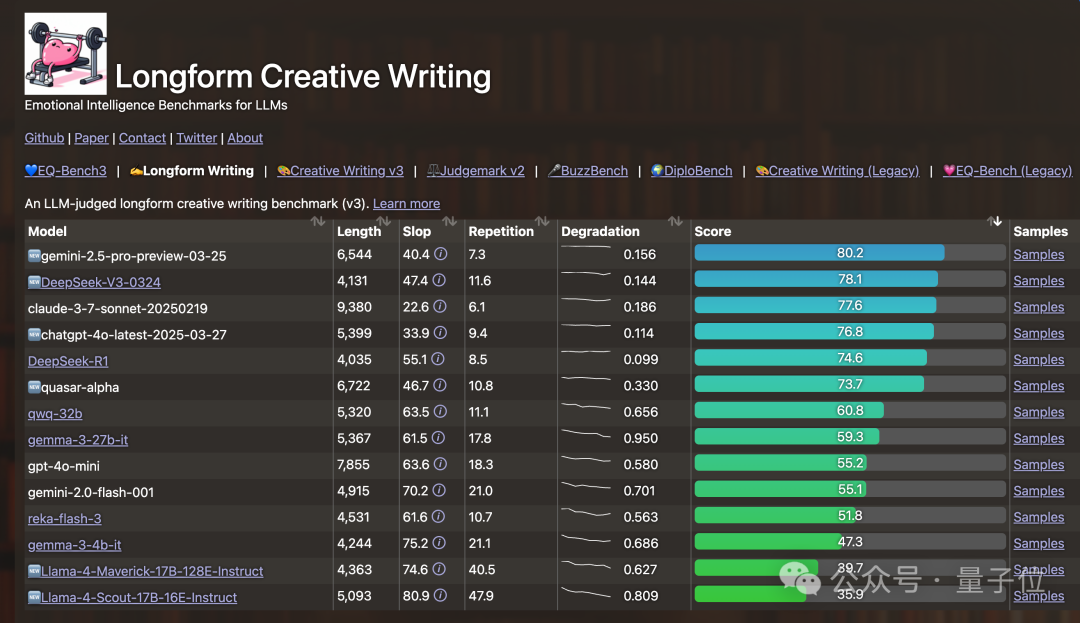1080x623 pixels.
Task: Switch to Judgemark v2 tab
Action: (475, 171)
